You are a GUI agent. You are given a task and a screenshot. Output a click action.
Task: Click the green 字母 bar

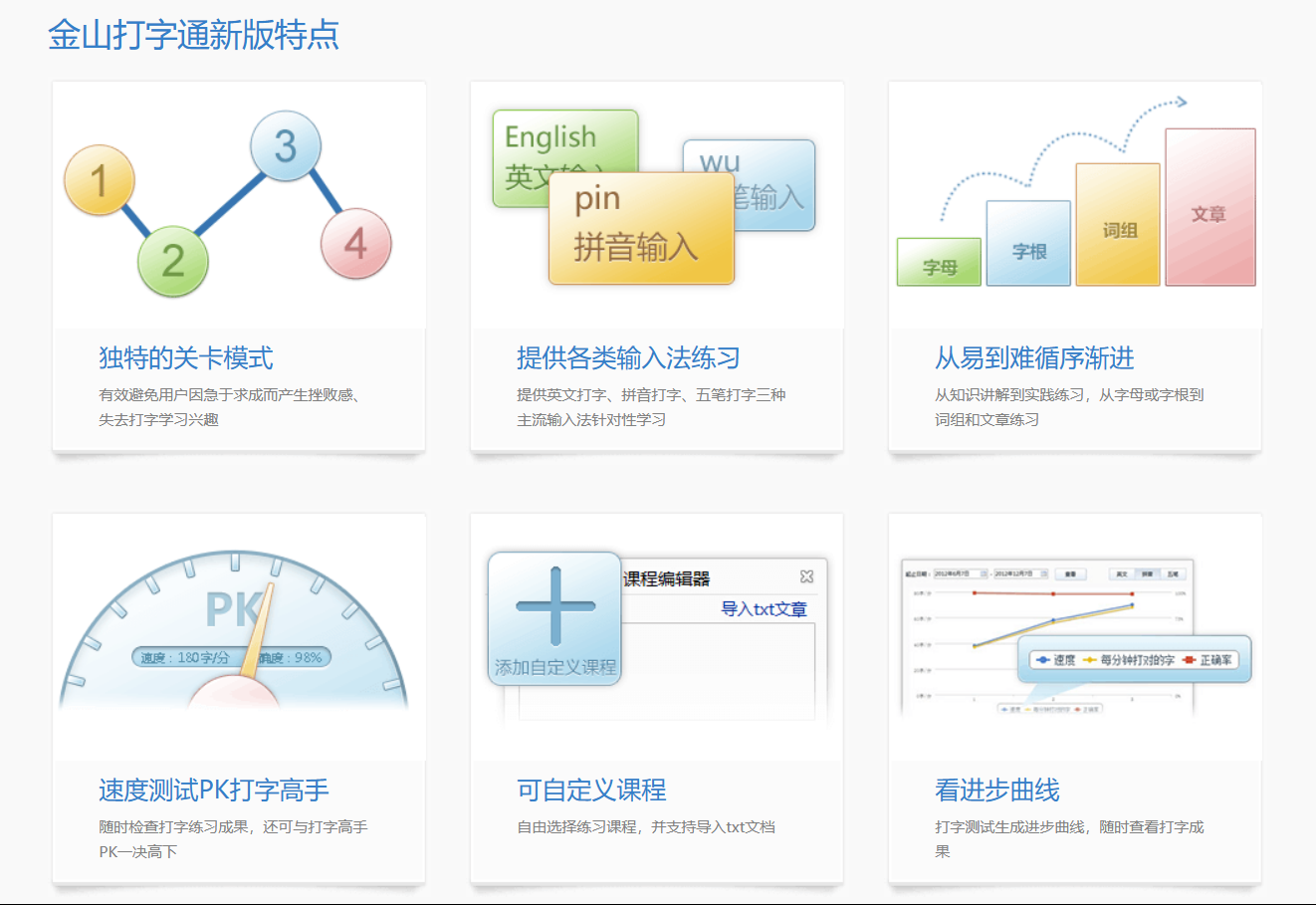(x=939, y=262)
